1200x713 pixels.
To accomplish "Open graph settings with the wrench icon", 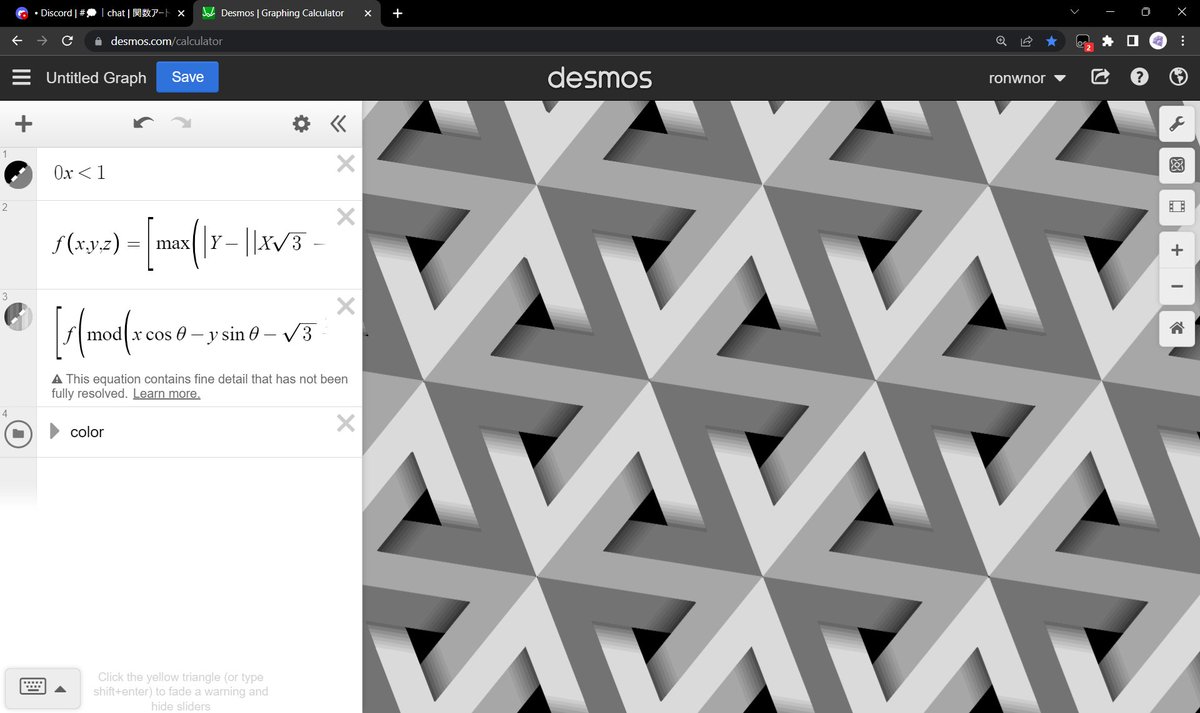I will coord(1177,124).
